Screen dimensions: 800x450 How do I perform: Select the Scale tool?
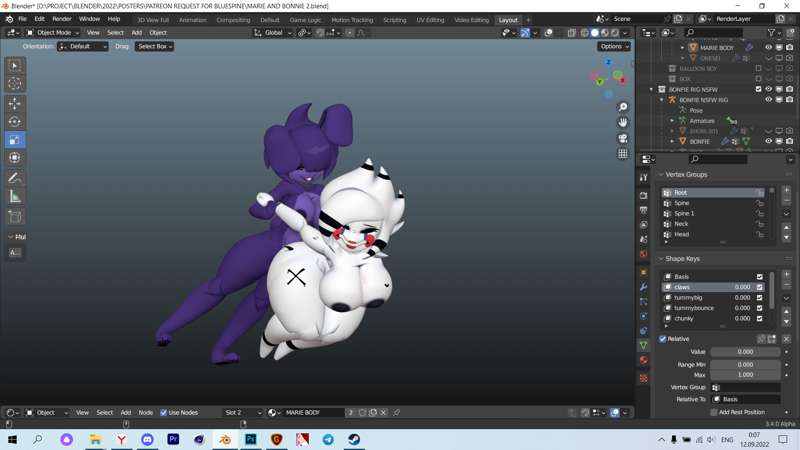tap(15, 140)
